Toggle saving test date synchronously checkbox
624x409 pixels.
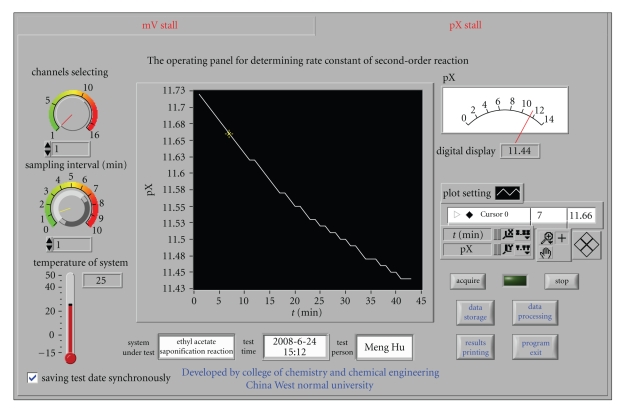33,378
